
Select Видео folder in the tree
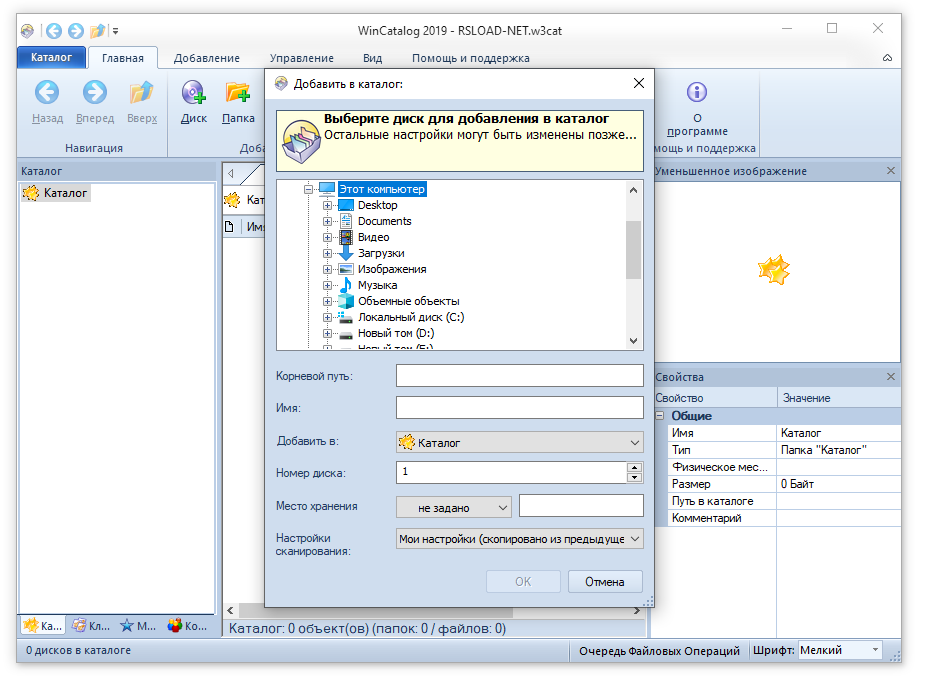[373, 237]
